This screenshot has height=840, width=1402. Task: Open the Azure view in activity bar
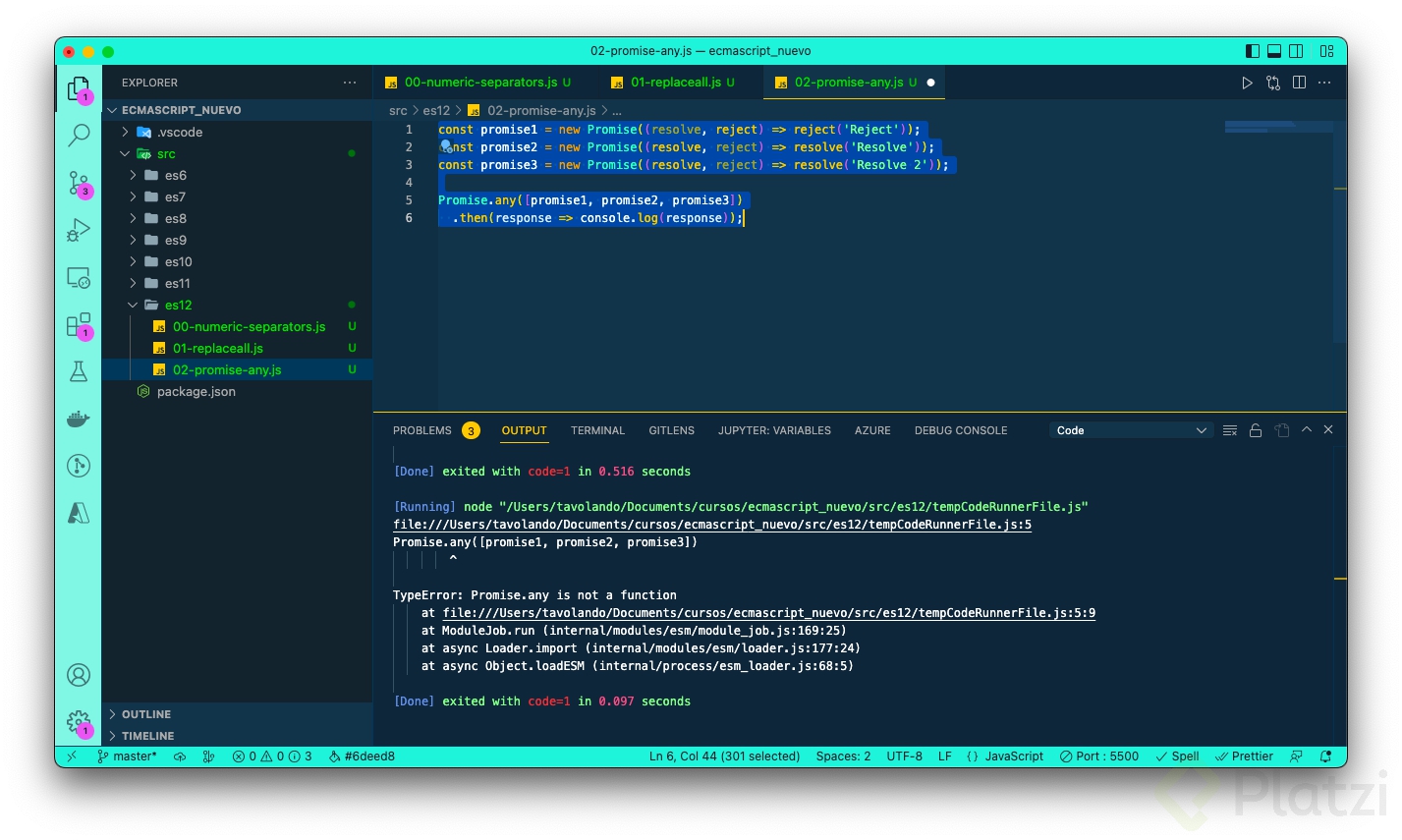pos(79,513)
